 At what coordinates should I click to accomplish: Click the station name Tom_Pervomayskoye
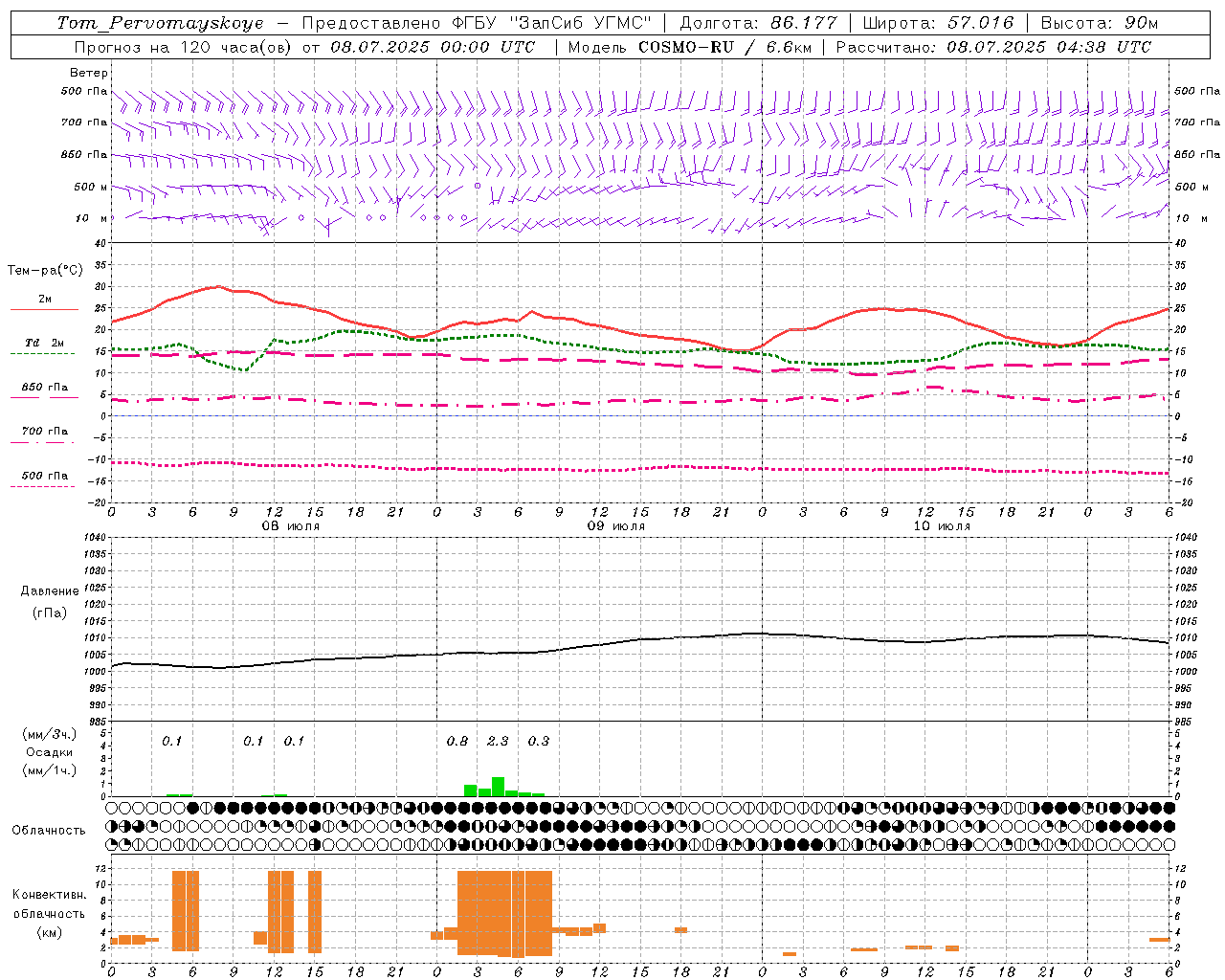(160, 23)
